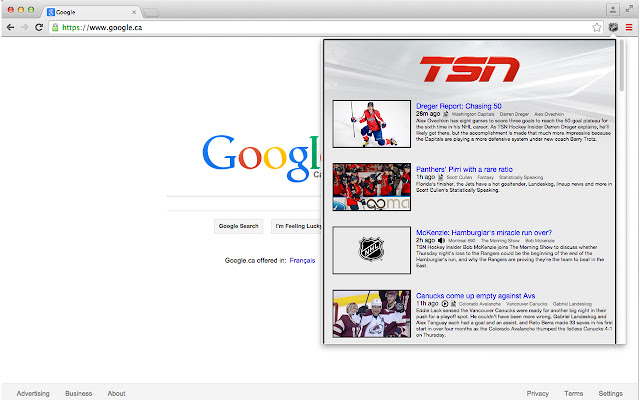Screen dimensions: 640x400
Task: Click the browser back arrow
Action: click(11, 27)
